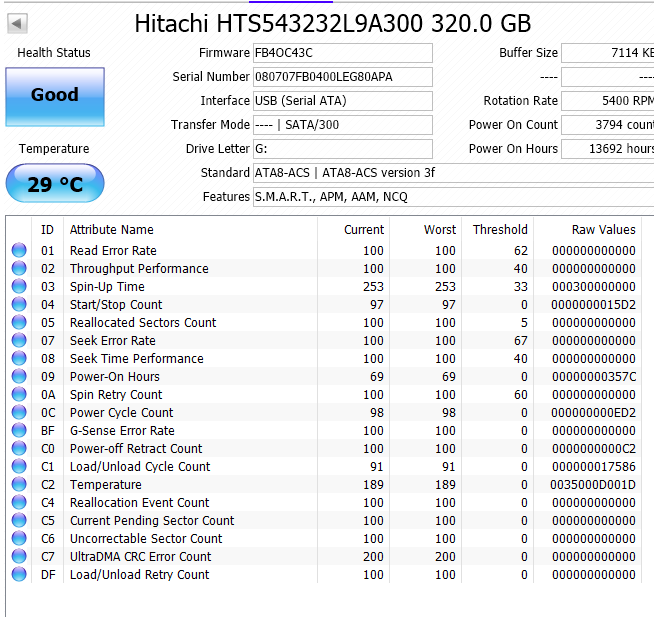
Task: Select the Uncorrectable Sector Count attribute name
Action: 146,539
